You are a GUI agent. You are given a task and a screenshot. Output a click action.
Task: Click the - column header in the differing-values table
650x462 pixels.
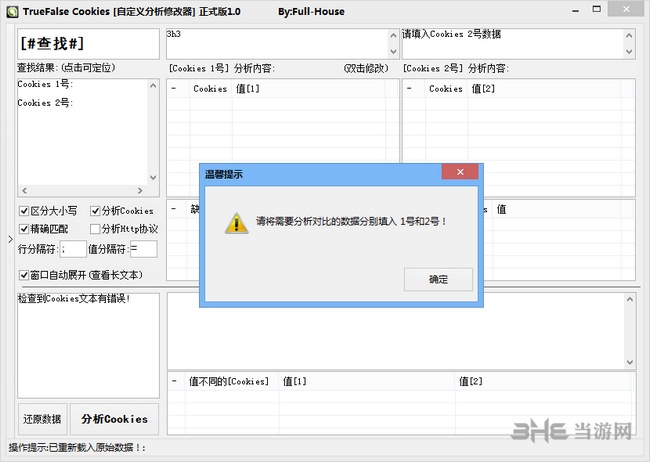[x=177, y=381]
